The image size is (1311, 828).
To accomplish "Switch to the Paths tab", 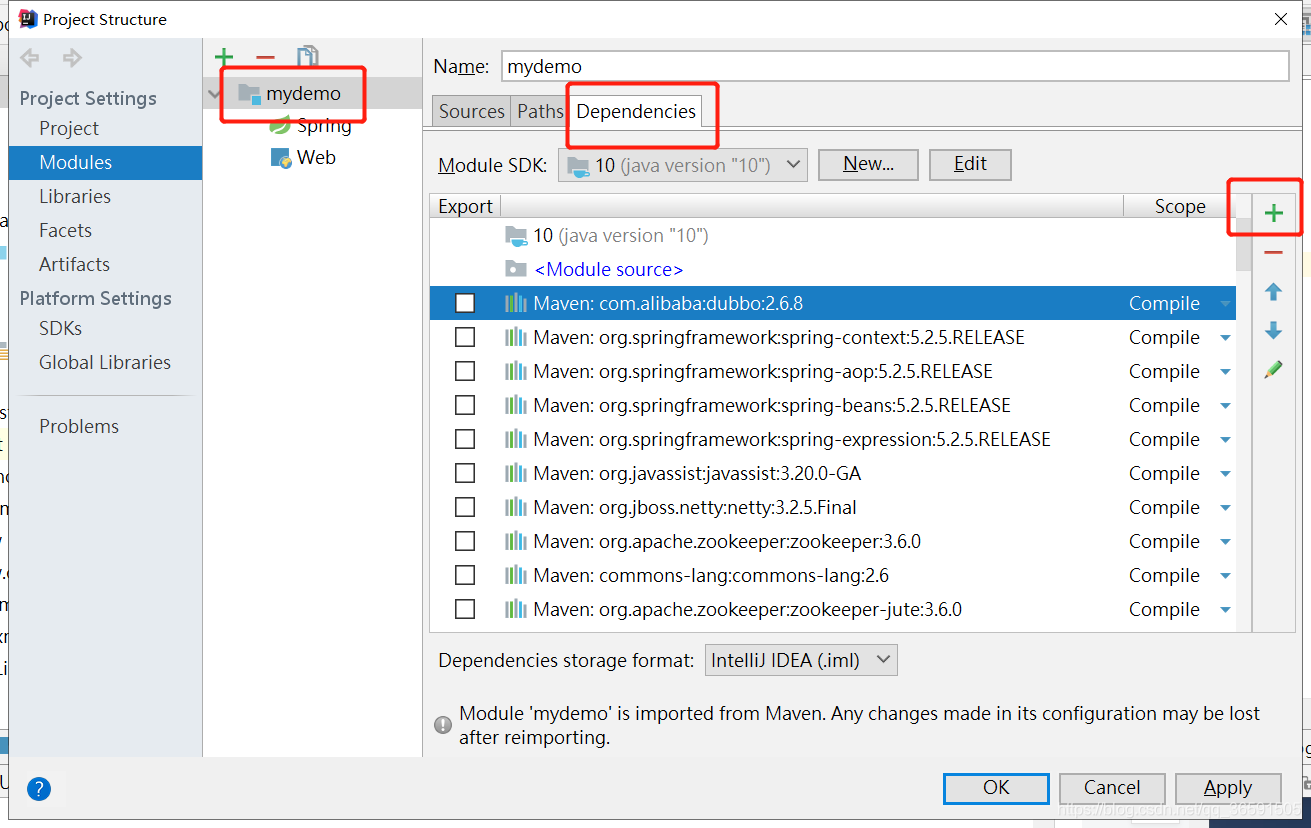I will point(540,111).
